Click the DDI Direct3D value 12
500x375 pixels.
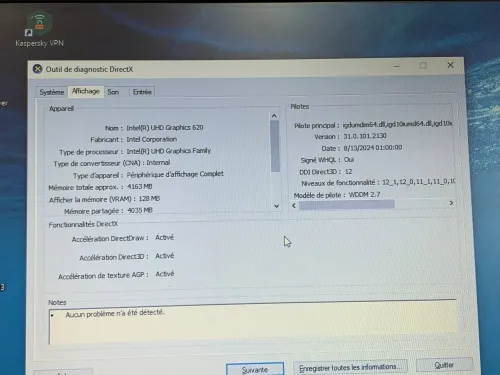coord(349,172)
